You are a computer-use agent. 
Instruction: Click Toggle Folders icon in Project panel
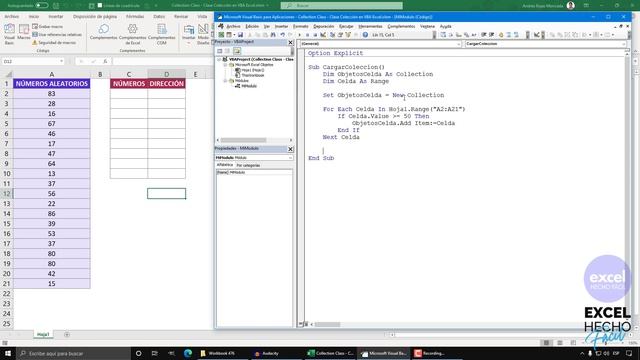(x=237, y=51)
